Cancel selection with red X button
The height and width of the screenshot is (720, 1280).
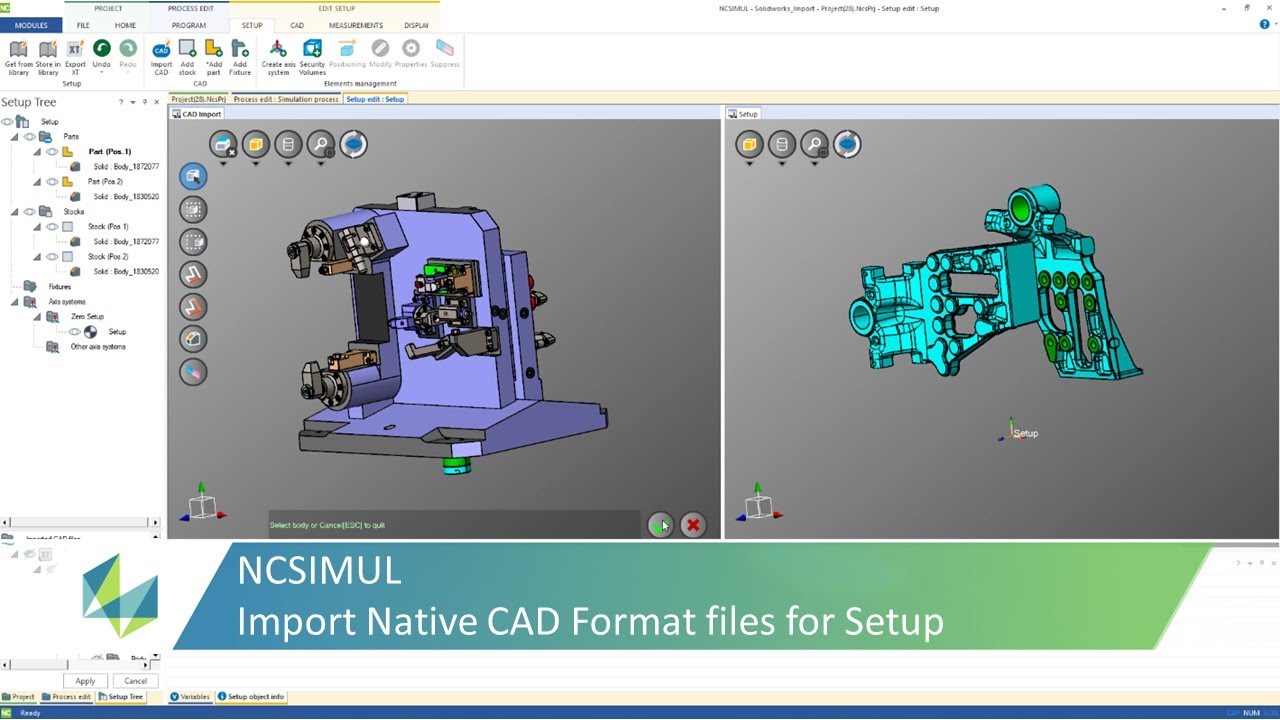693,525
